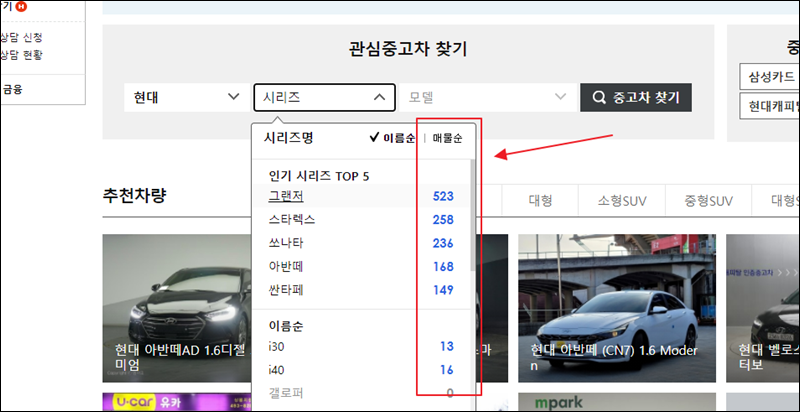Screen dimensions: 800x412
Task: Click the 523 listing count
Action: pyautogui.click(x=443, y=196)
